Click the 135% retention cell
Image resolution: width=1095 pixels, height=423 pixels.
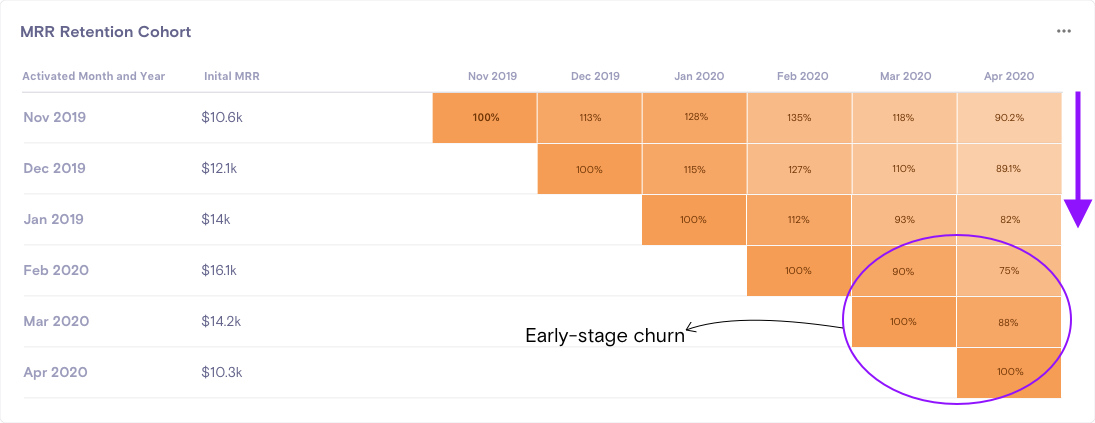click(799, 117)
